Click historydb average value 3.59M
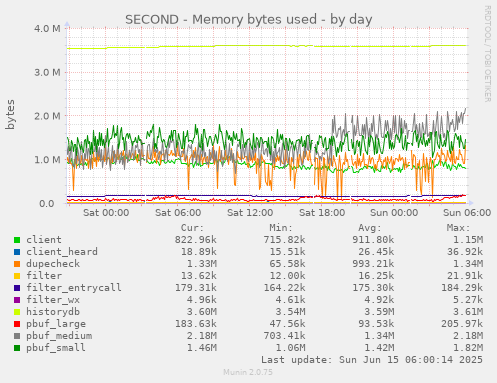 click(379, 312)
